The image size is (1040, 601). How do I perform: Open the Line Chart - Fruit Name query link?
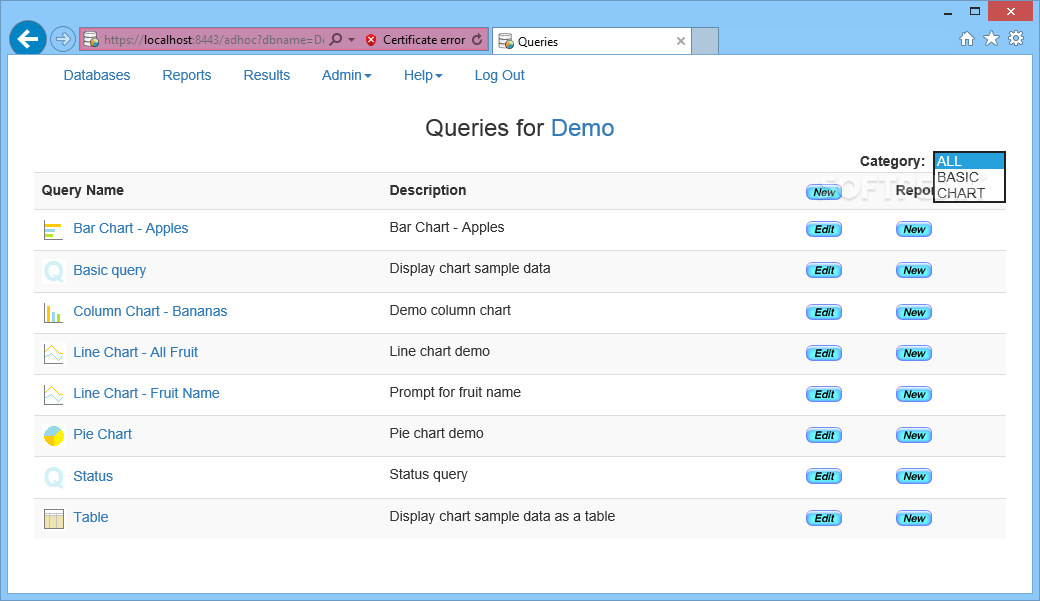[146, 393]
